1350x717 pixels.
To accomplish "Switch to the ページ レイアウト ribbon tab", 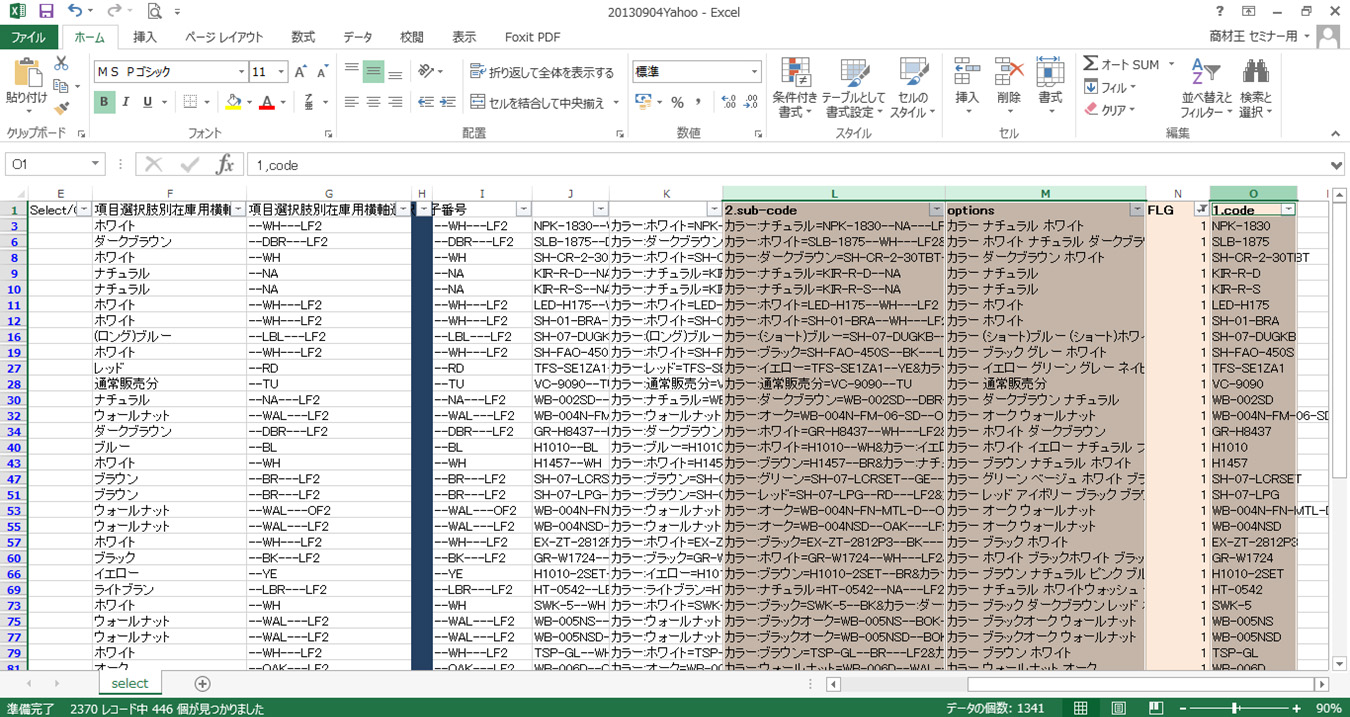I will [224, 37].
